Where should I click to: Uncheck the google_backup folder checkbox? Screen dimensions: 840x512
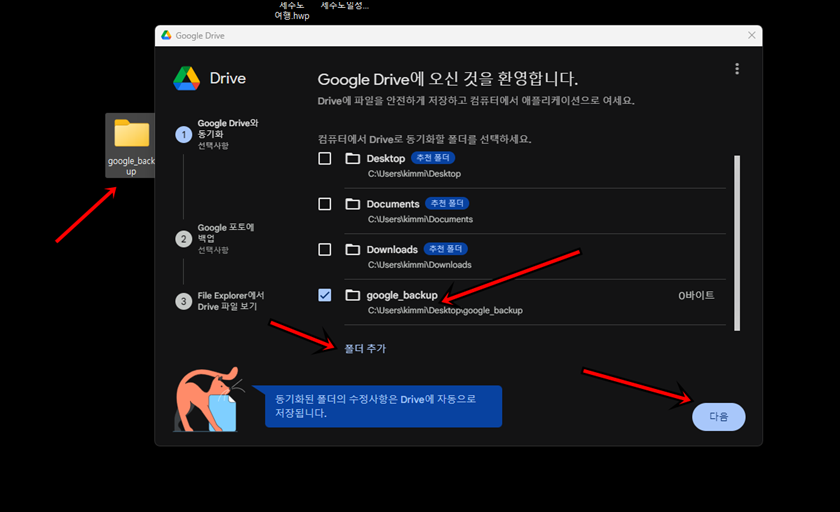point(325,295)
